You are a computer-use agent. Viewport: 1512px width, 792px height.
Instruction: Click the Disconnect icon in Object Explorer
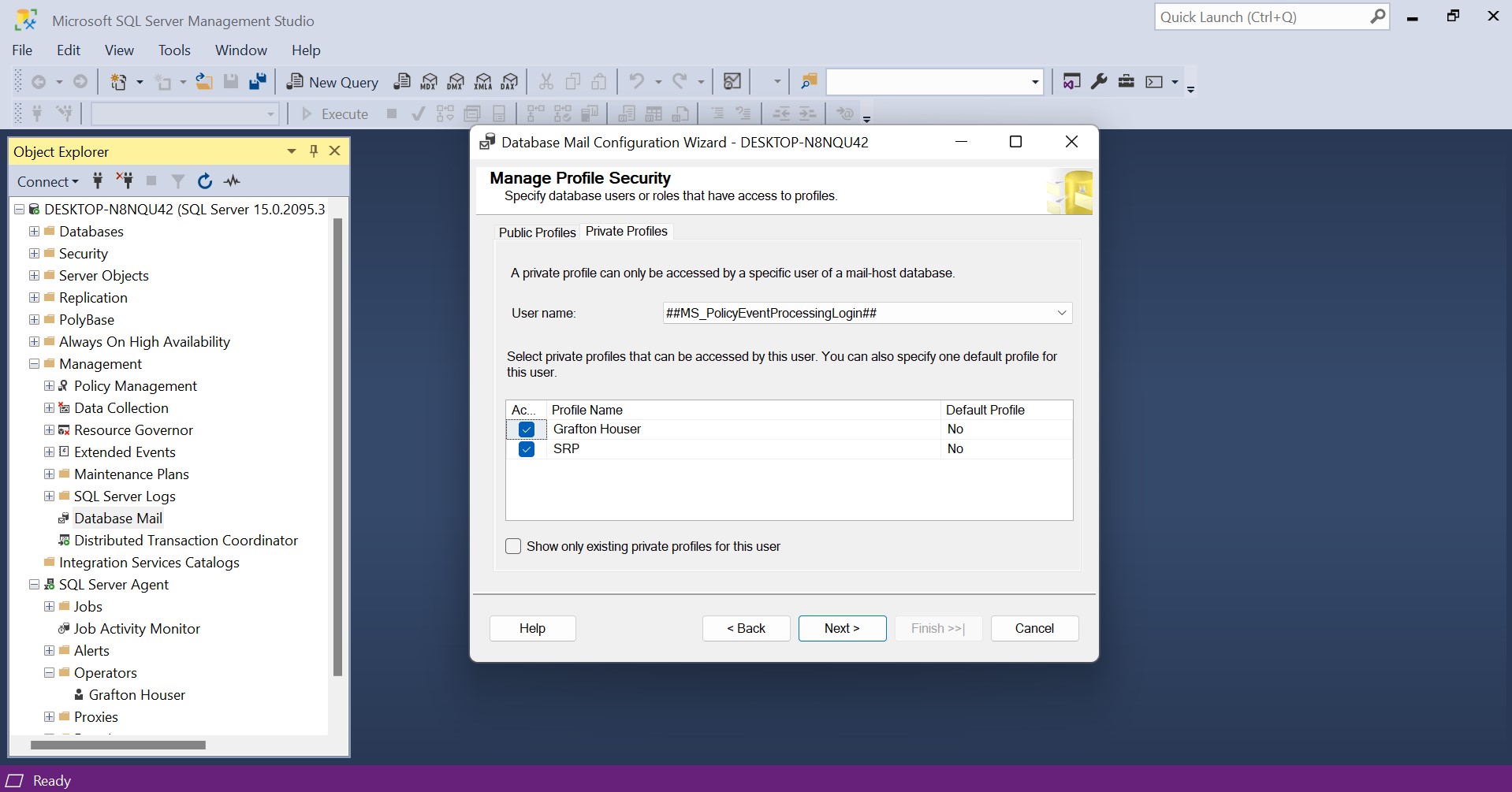pos(125,181)
